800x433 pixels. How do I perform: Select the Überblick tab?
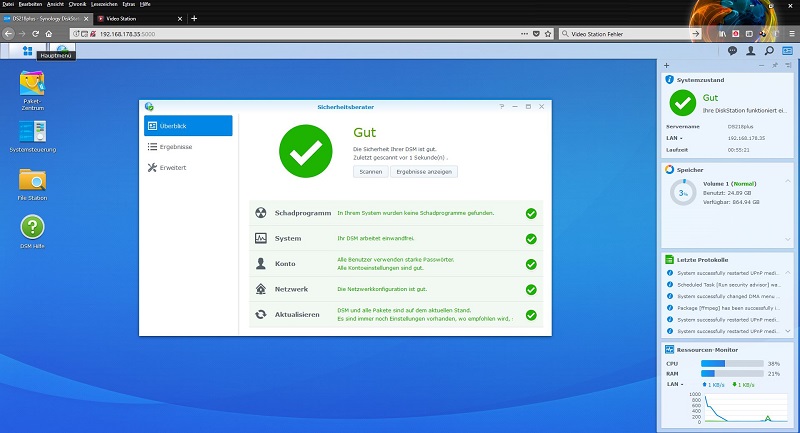[x=188, y=125]
